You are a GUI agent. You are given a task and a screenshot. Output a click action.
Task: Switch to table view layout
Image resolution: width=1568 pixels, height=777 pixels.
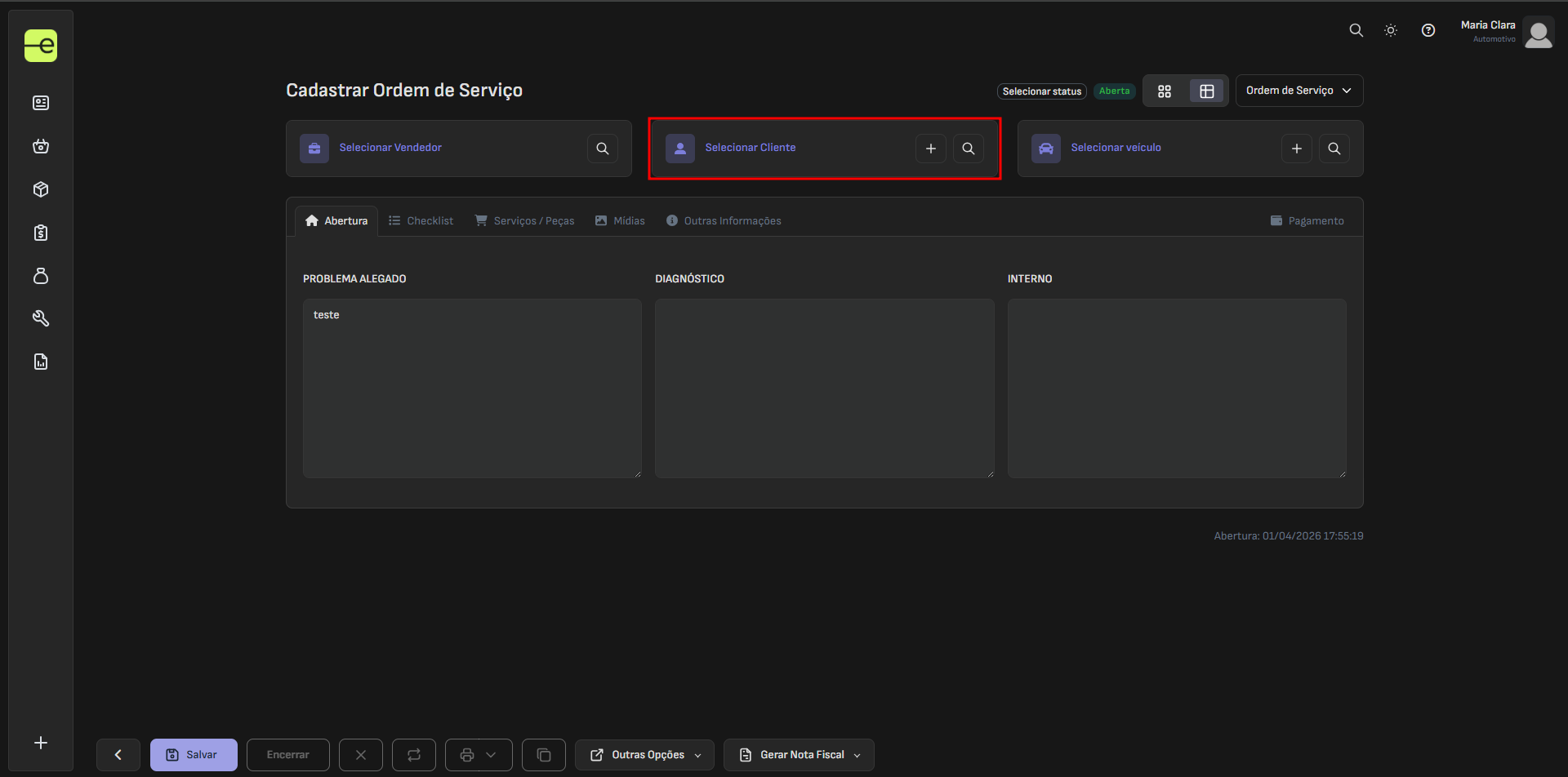tap(1206, 91)
